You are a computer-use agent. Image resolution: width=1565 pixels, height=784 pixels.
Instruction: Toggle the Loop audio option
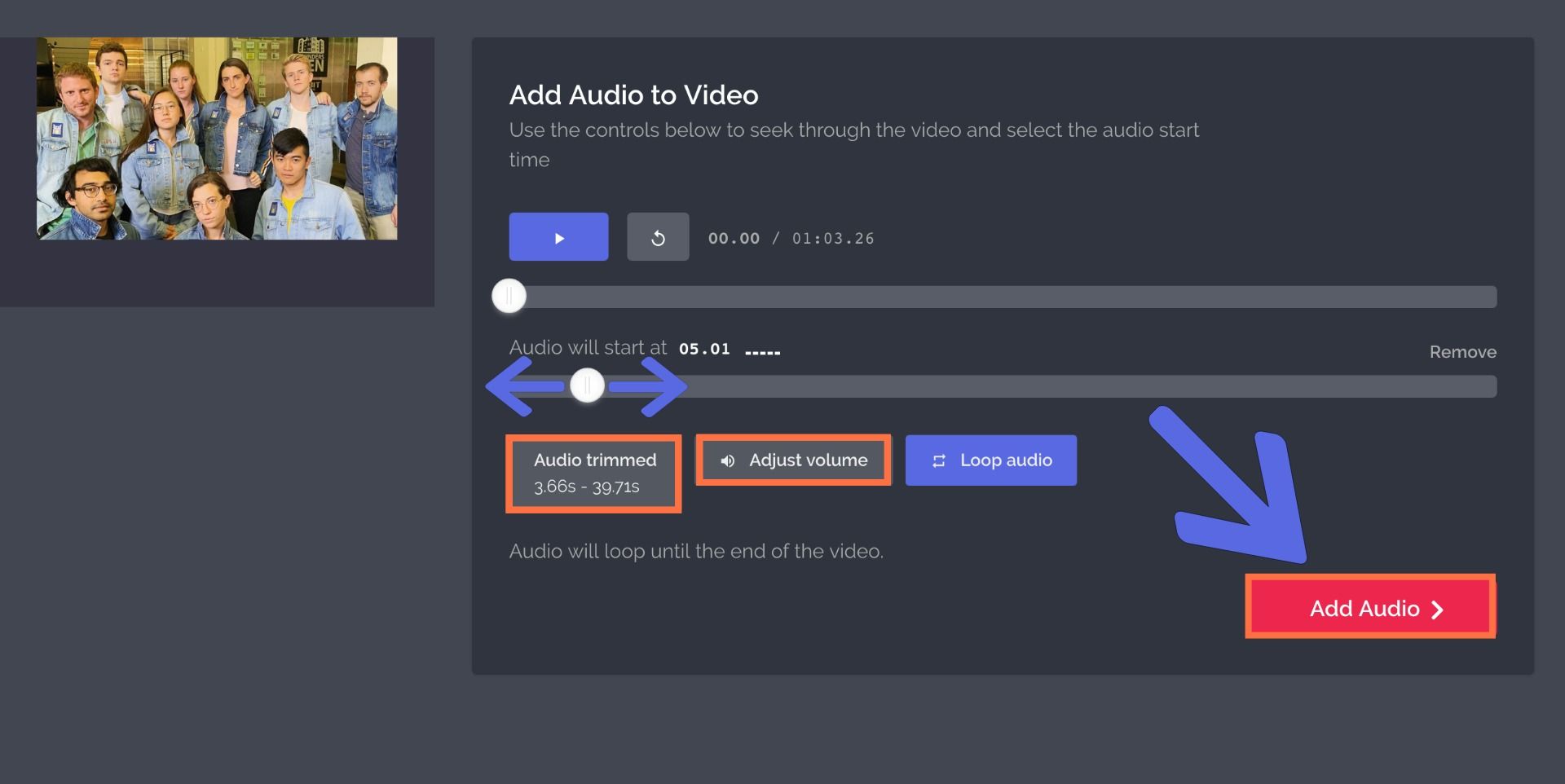point(990,460)
